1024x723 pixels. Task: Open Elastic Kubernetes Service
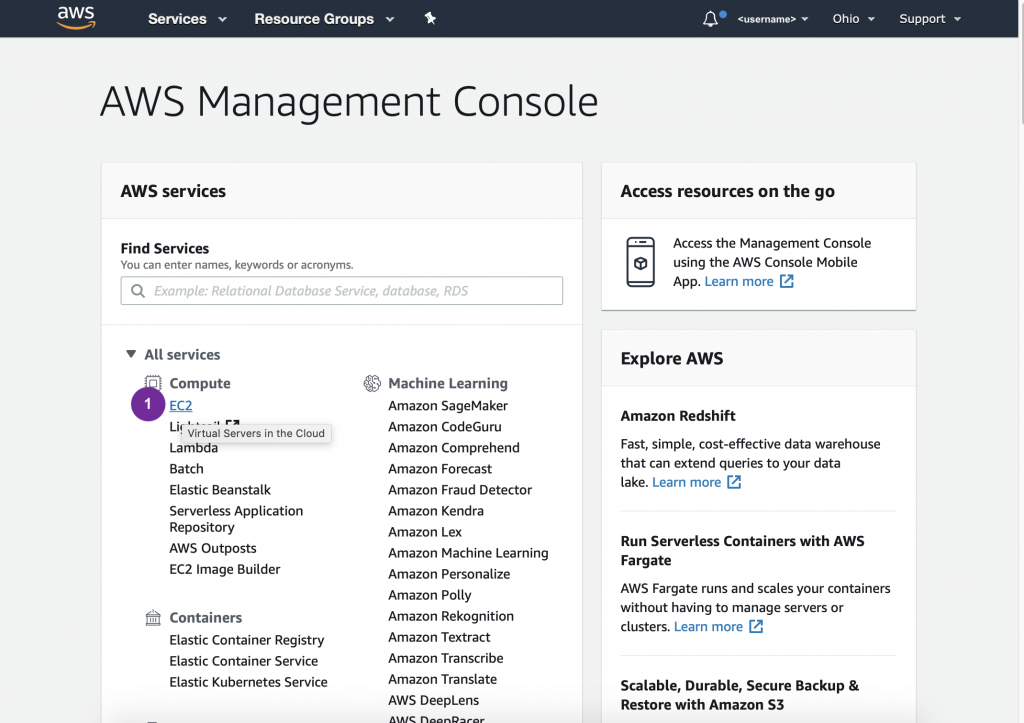(248, 682)
